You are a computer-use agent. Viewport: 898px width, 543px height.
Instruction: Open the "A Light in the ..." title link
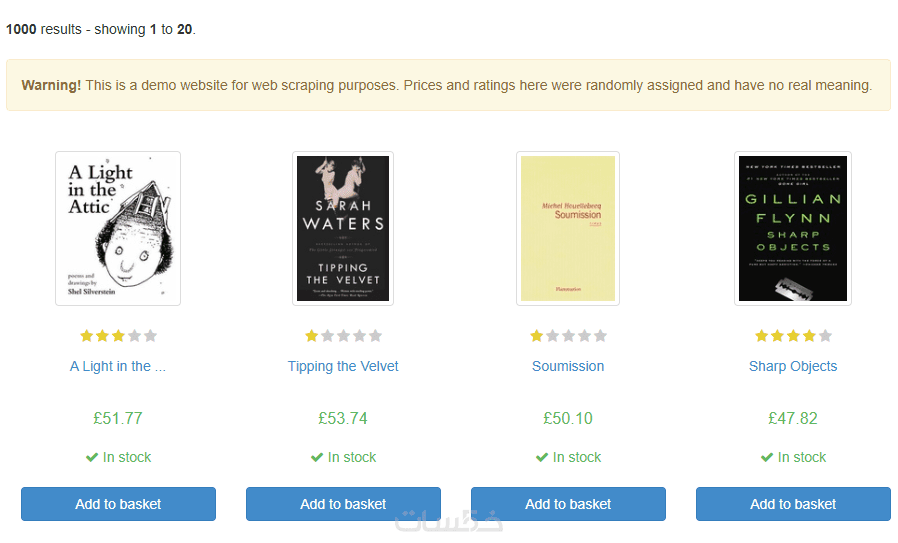click(x=118, y=366)
